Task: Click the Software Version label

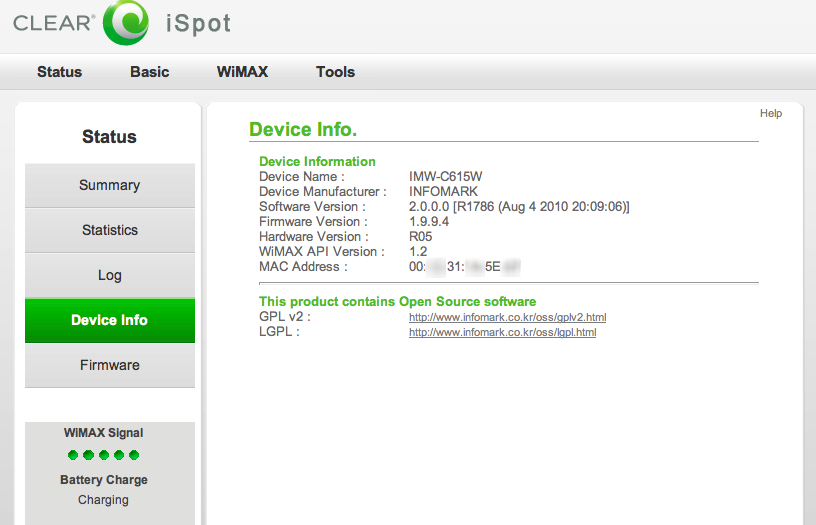Action: [312, 207]
